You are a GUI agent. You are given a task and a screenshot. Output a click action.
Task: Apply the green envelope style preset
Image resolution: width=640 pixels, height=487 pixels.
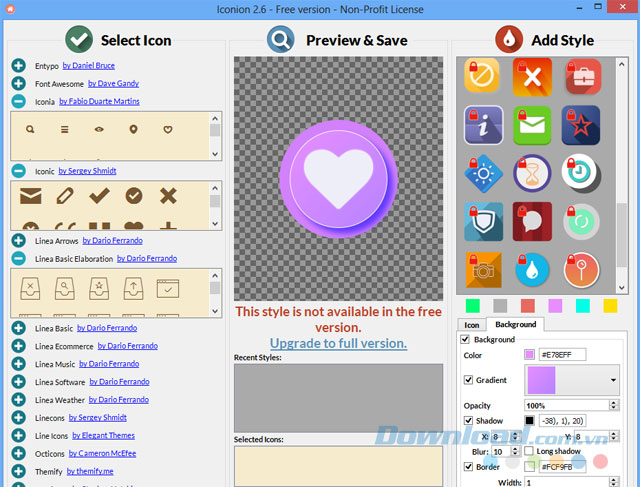point(532,125)
